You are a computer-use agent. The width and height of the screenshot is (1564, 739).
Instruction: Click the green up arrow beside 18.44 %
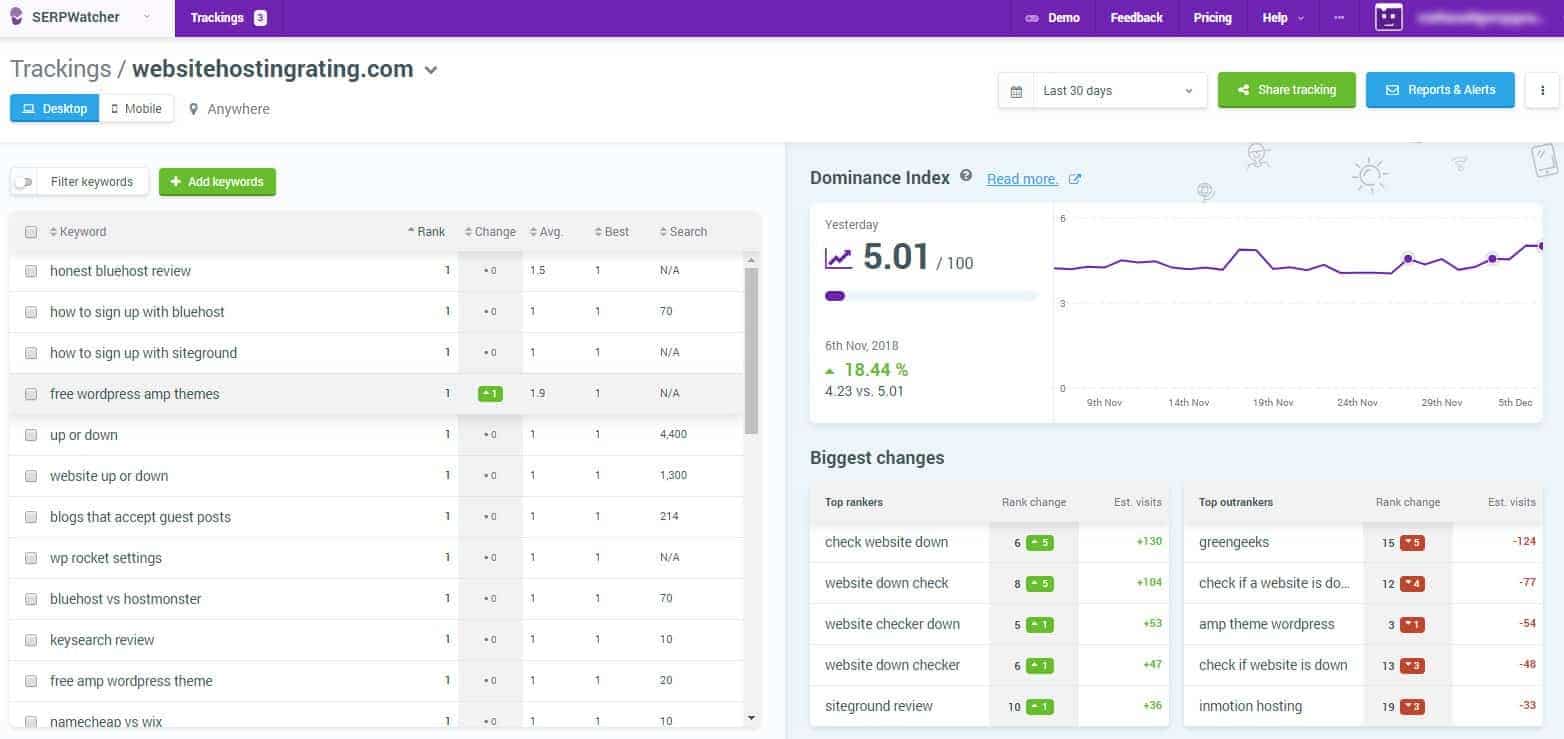coord(830,371)
